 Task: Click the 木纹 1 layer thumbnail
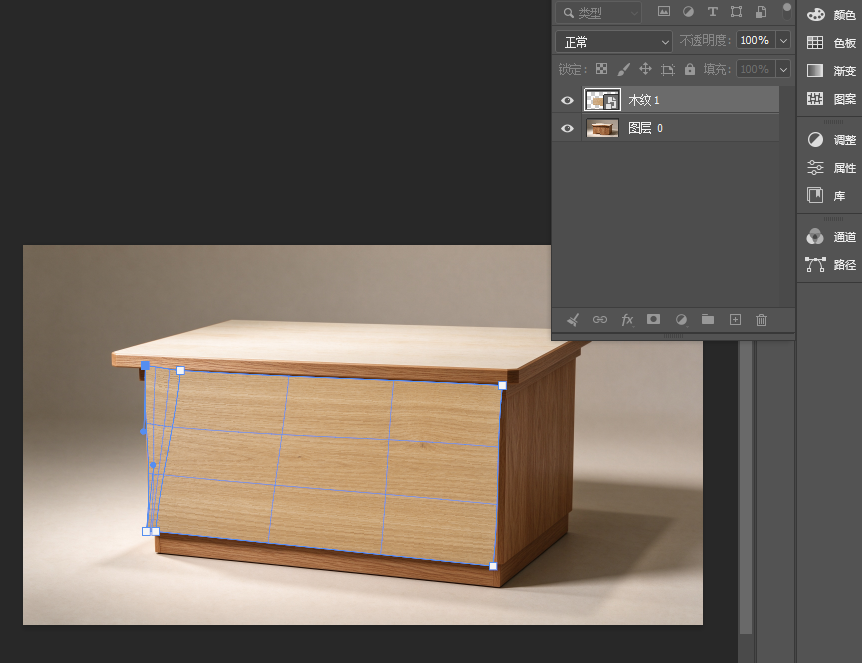602,100
